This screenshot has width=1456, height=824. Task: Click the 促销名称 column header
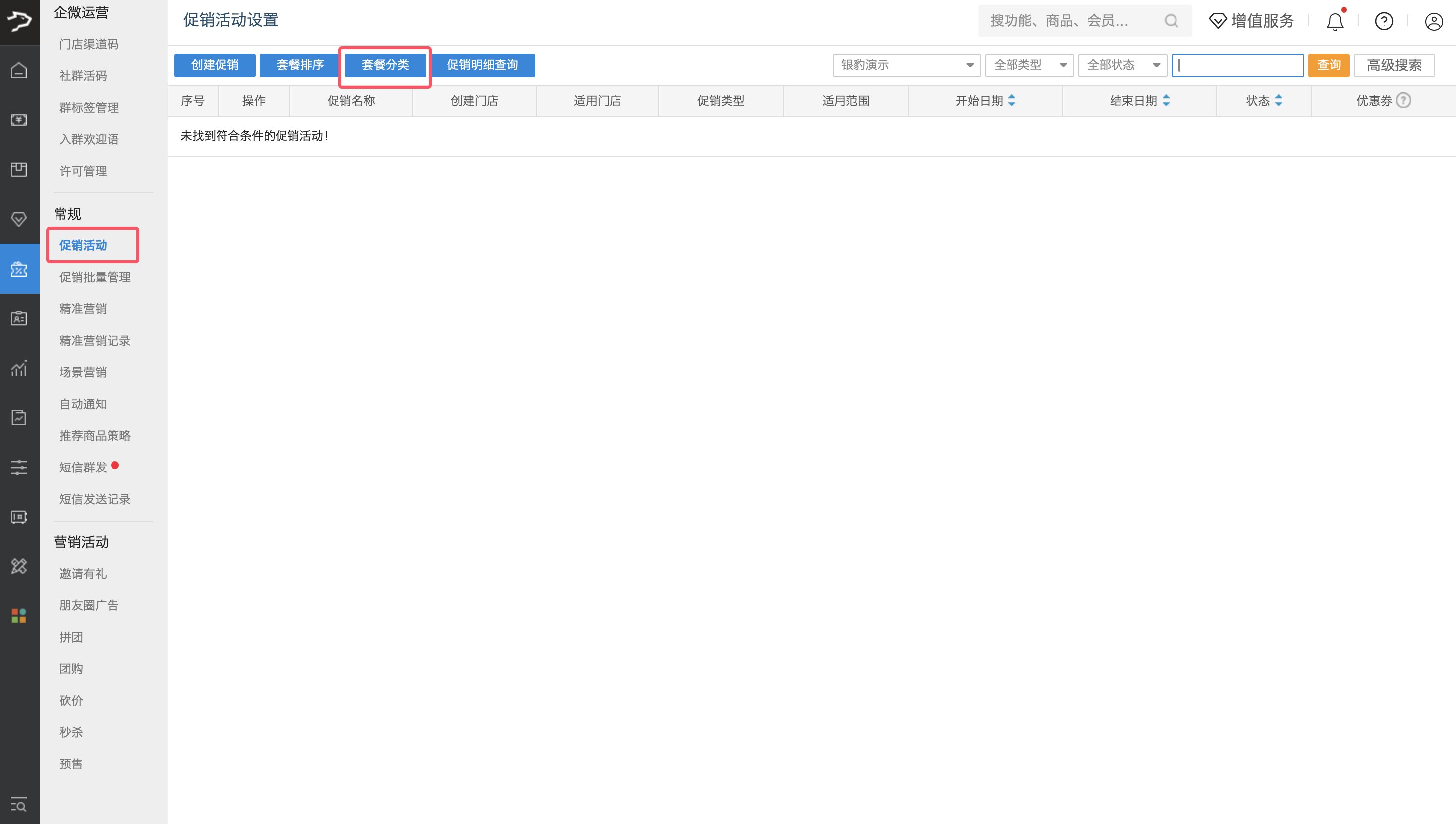(x=351, y=101)
